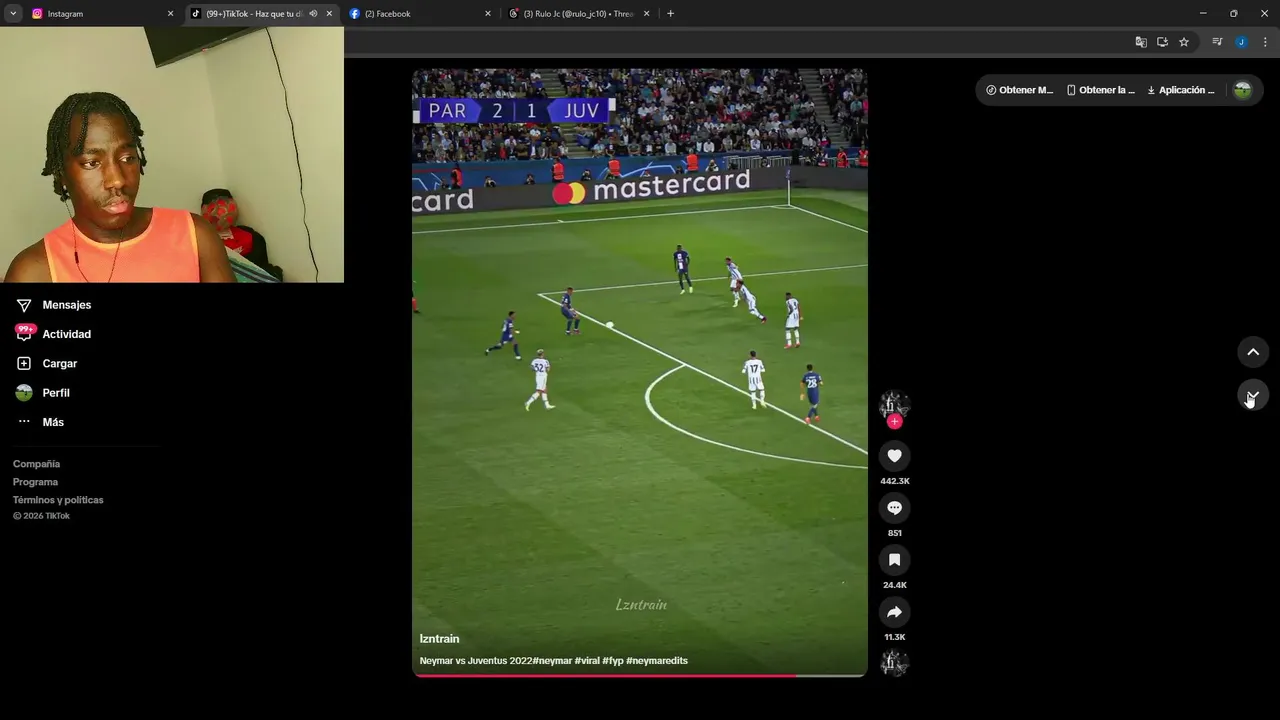Screen dimensions: 1280x720
Task: Open the Chrome profile J avatar
Action: pyautogui.click(x=1241, y=42)
